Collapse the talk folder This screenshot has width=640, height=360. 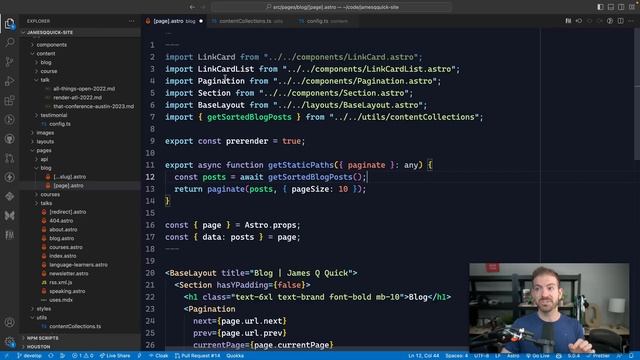click(x=80, y=80)
